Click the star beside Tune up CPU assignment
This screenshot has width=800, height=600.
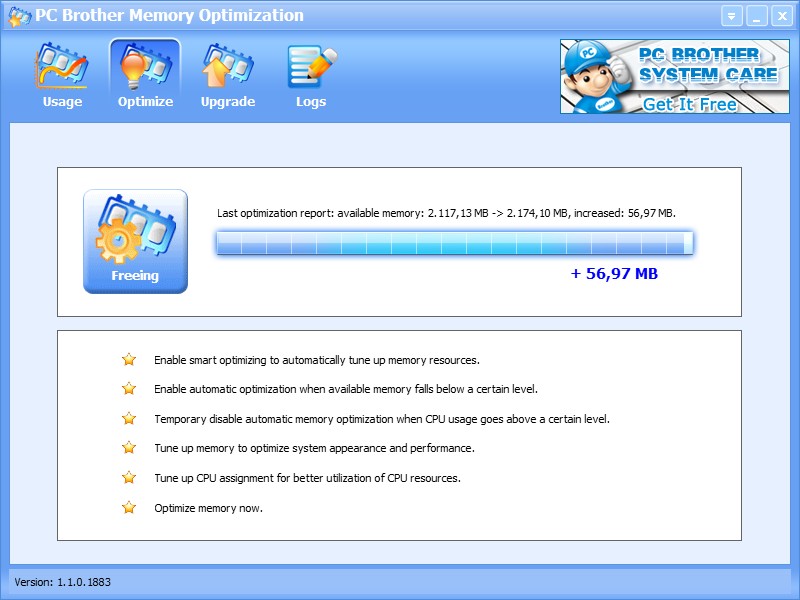tap(129, 478)
